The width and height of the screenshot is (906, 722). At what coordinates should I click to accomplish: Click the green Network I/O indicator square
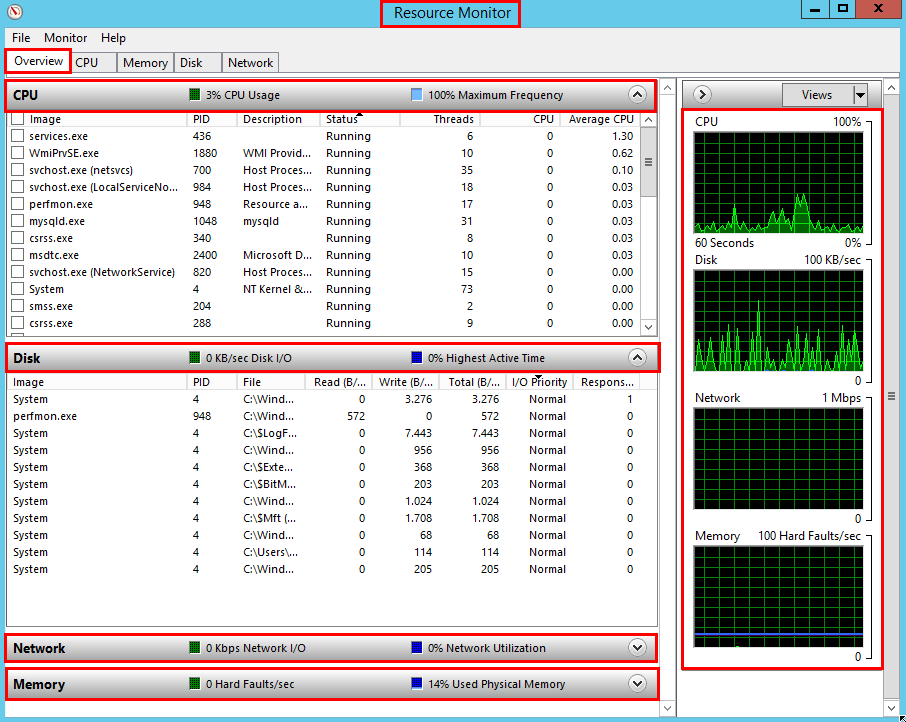click(x=195, y=647)
